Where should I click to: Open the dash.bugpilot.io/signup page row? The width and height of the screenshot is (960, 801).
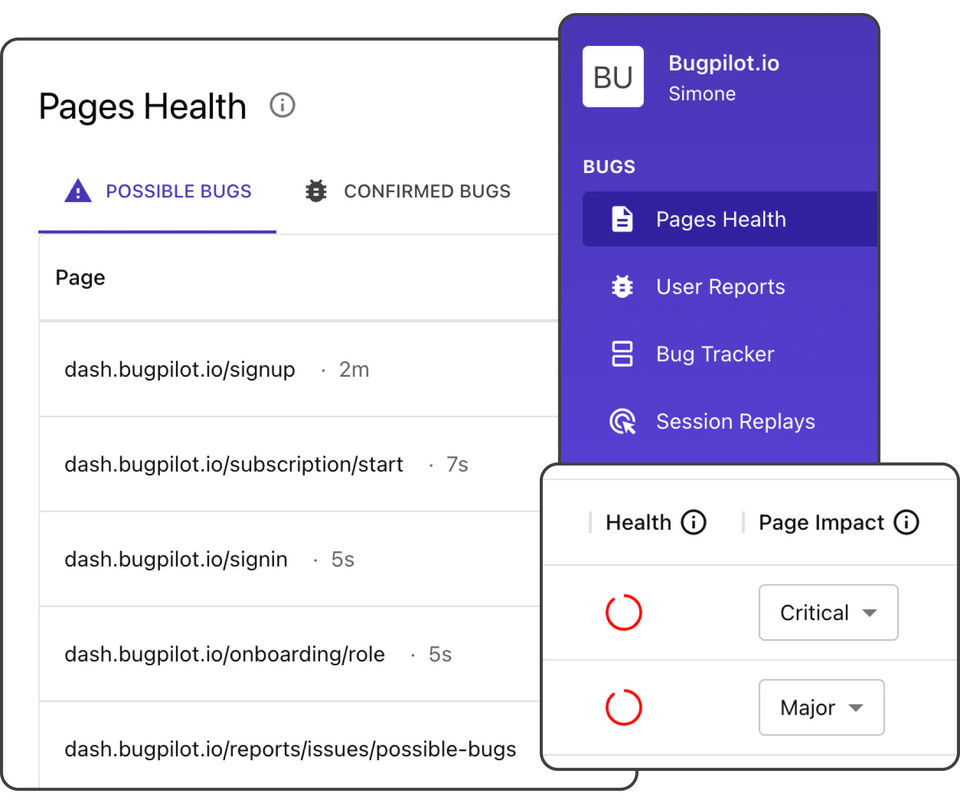point(180,370)
